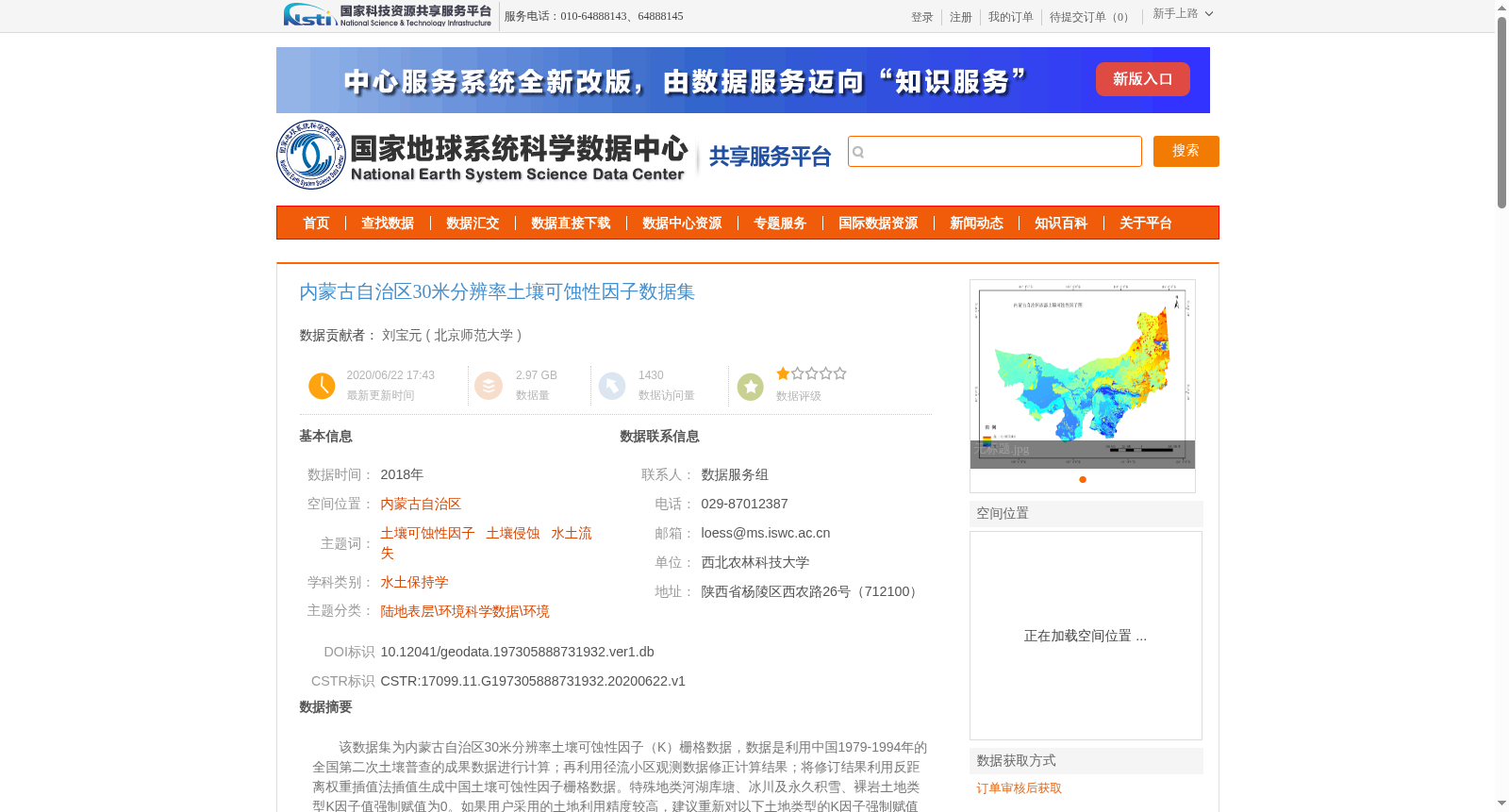Click the 土壤侵蚀 keyword link
The width and height of the screenshot is (1509, 812).
(513, 533)
